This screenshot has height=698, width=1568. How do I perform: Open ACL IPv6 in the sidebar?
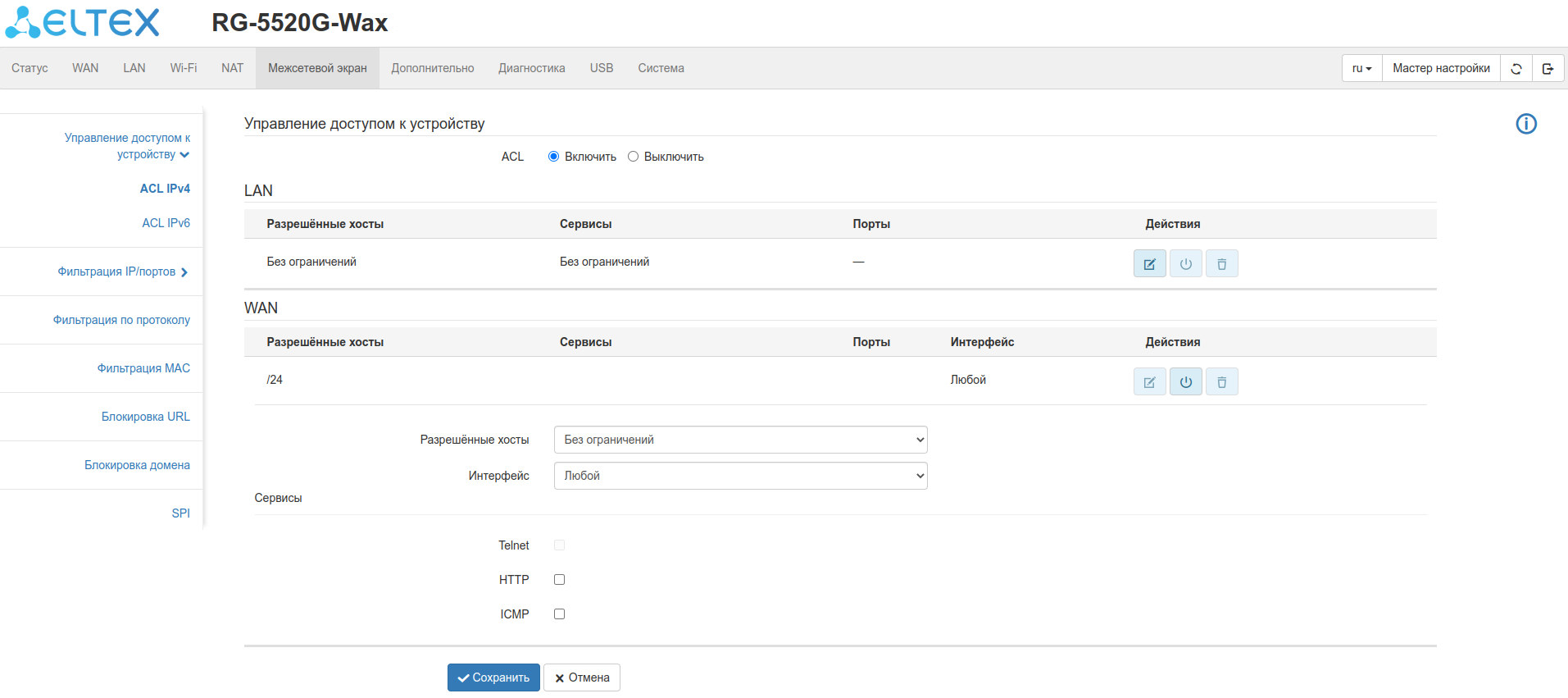[166, 223]
